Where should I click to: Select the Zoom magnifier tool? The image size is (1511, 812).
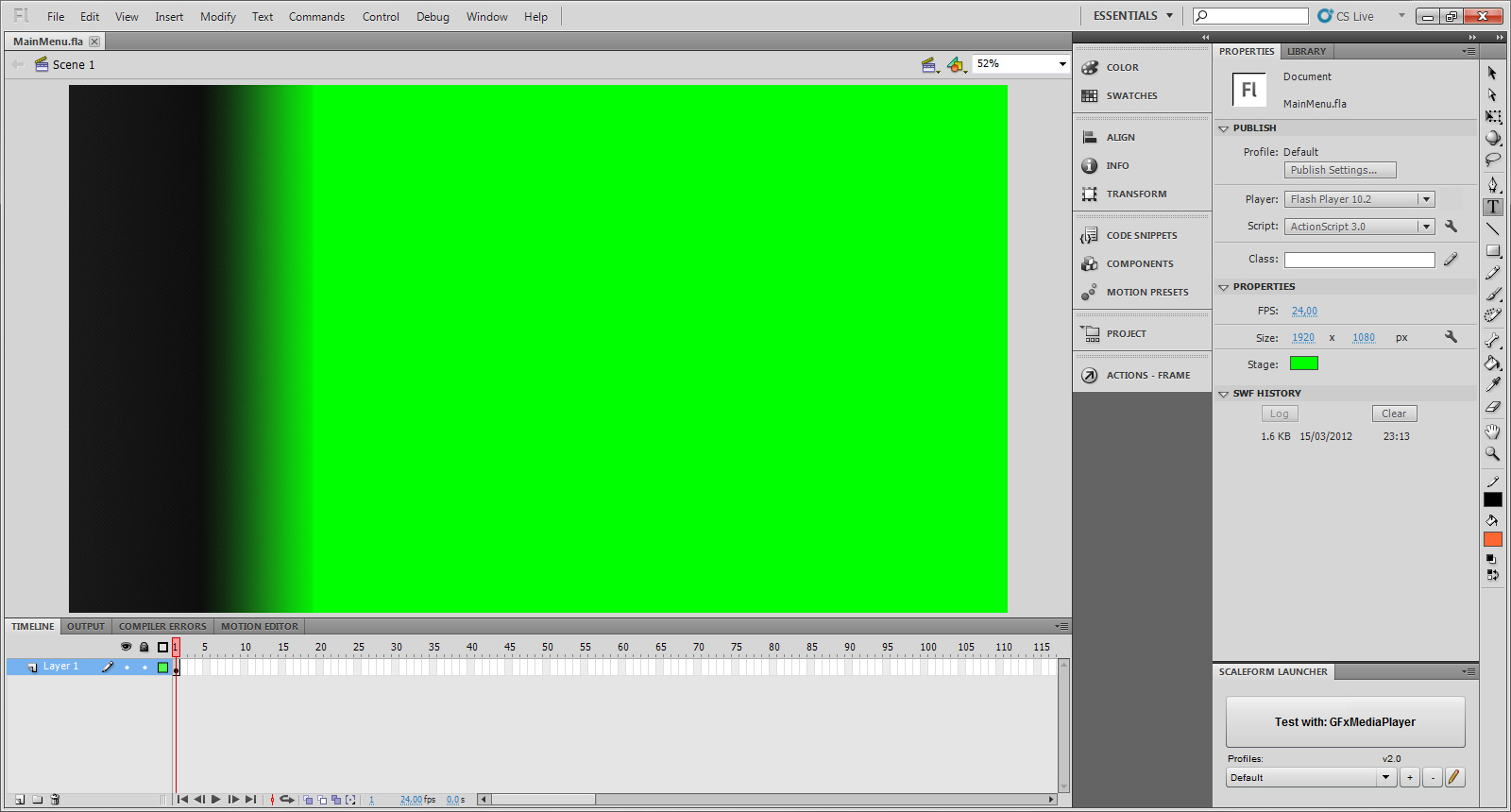coord(1492,454)
